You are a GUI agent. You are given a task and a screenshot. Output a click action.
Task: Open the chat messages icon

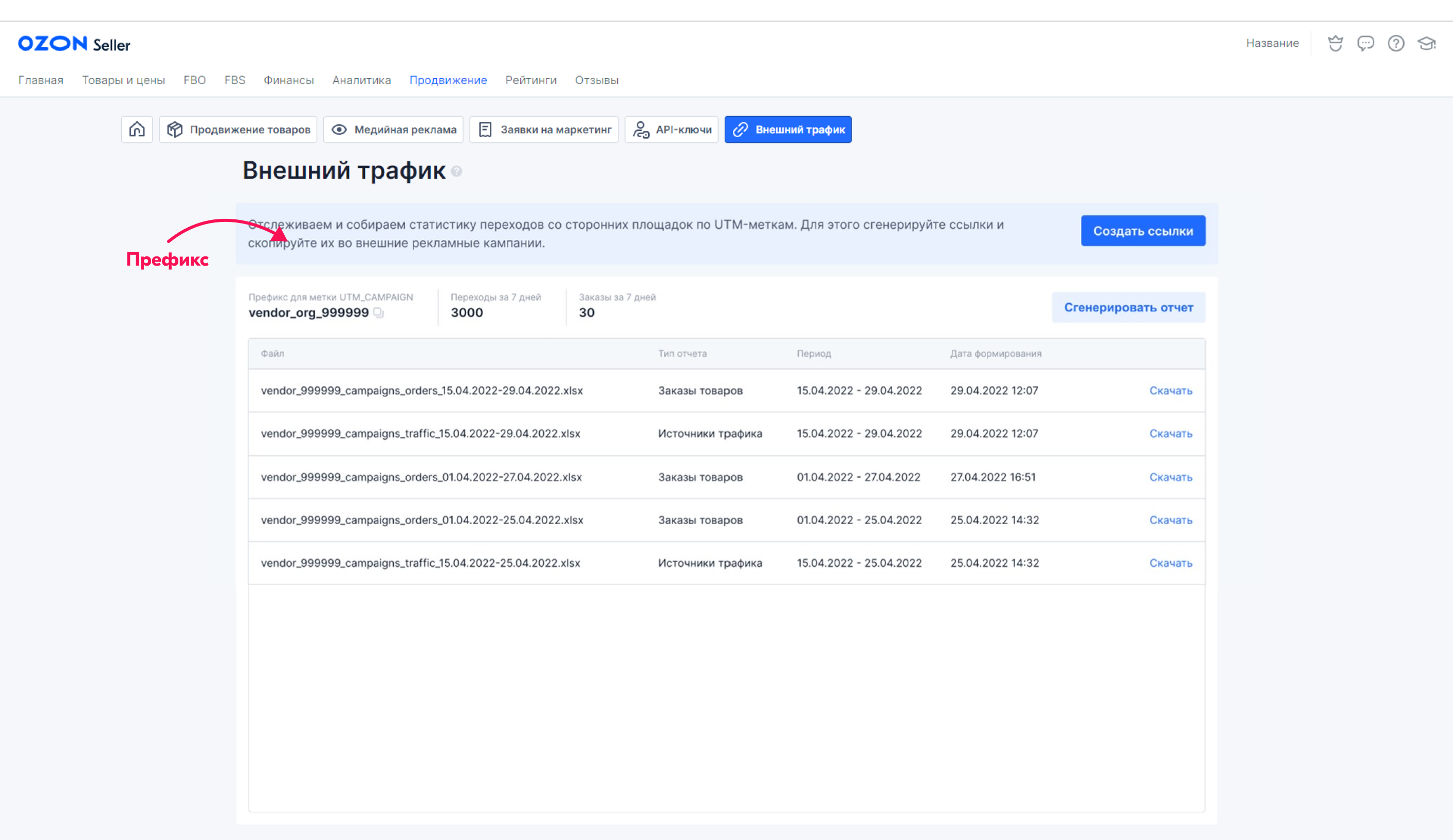tap(1365, 43)
